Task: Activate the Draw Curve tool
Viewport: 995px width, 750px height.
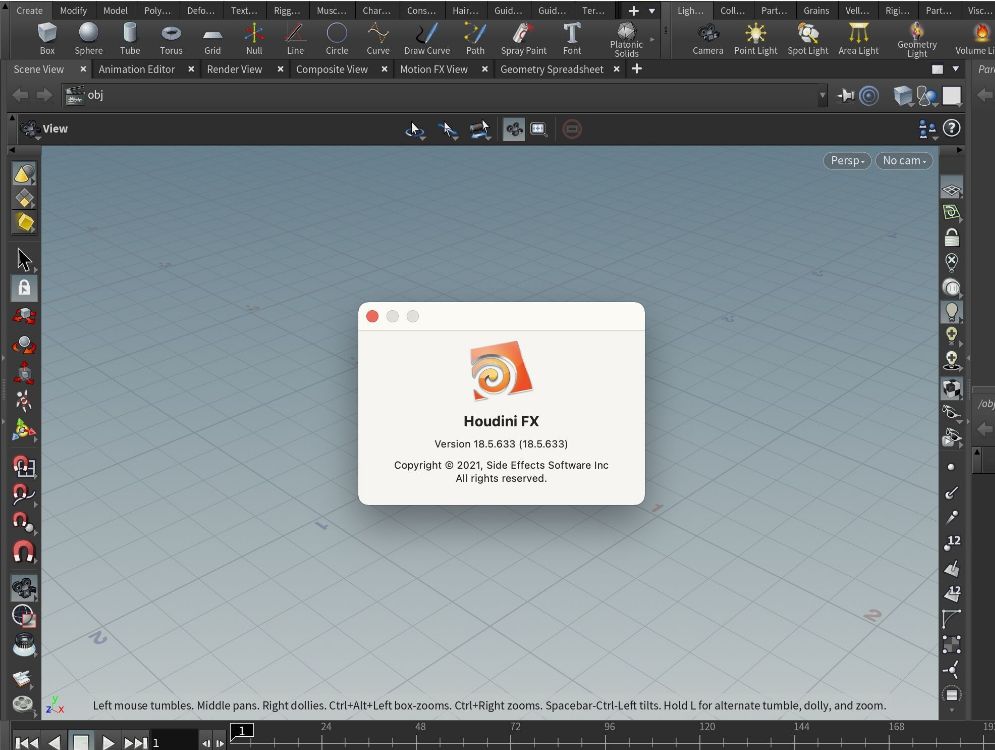Action: (427, 38)
